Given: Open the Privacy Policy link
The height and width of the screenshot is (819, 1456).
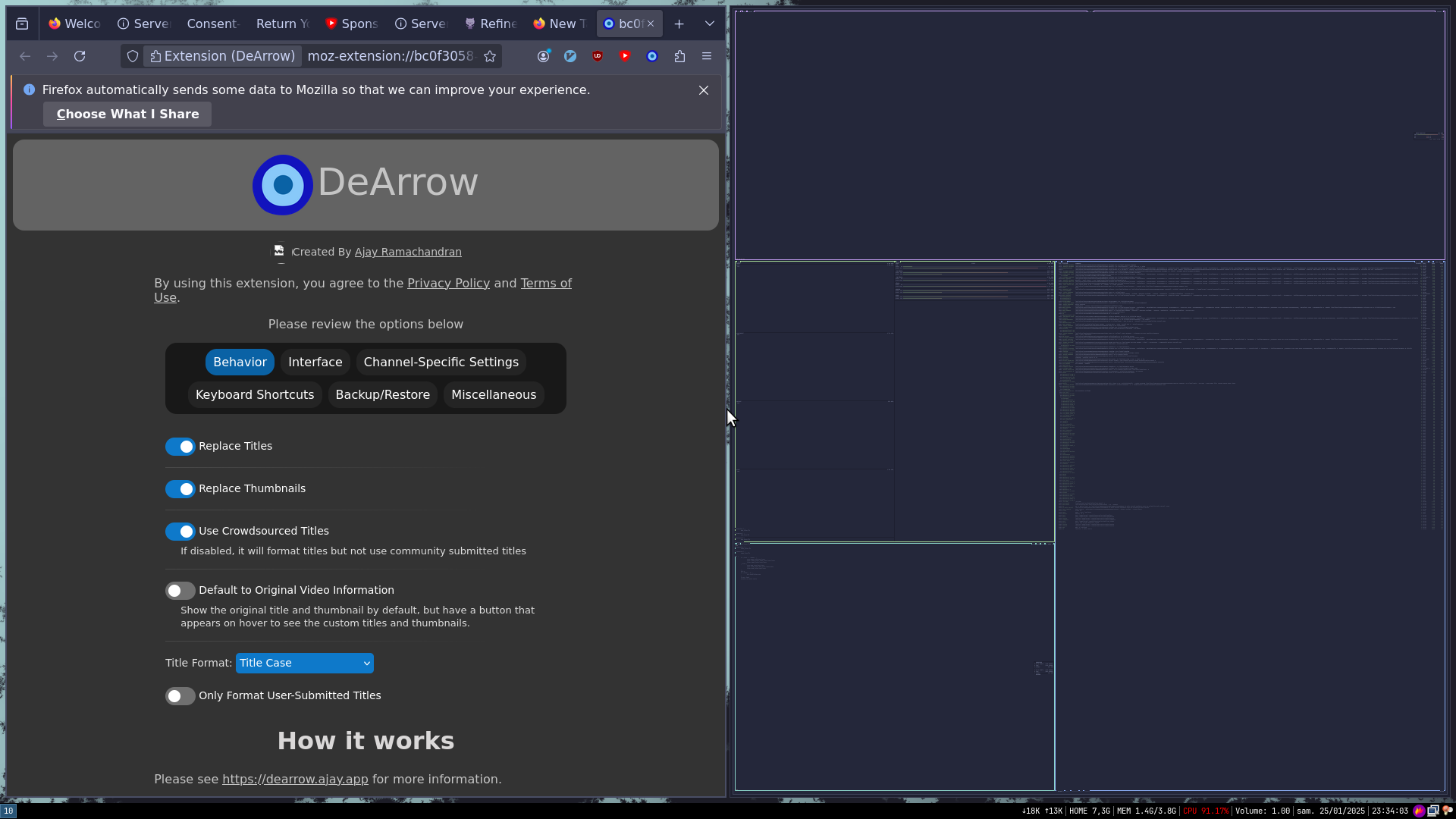Looking at the screenshot, I should pyautogui.click(x=448, y=283).
